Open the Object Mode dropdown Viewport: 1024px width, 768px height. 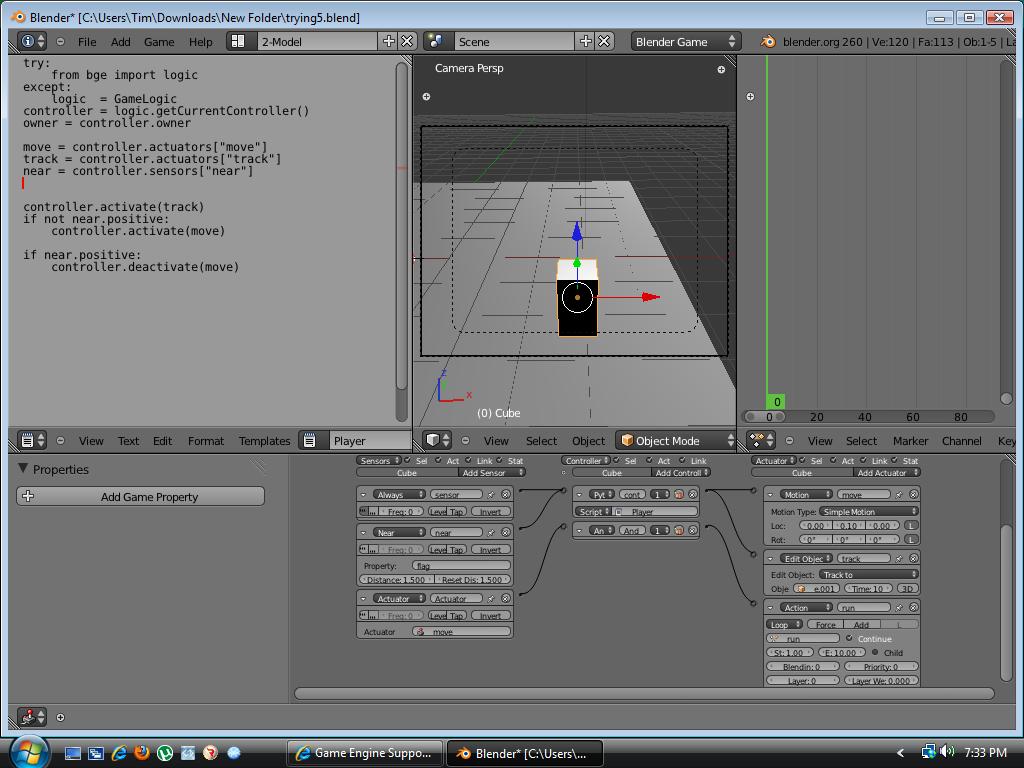pos(677,440)
